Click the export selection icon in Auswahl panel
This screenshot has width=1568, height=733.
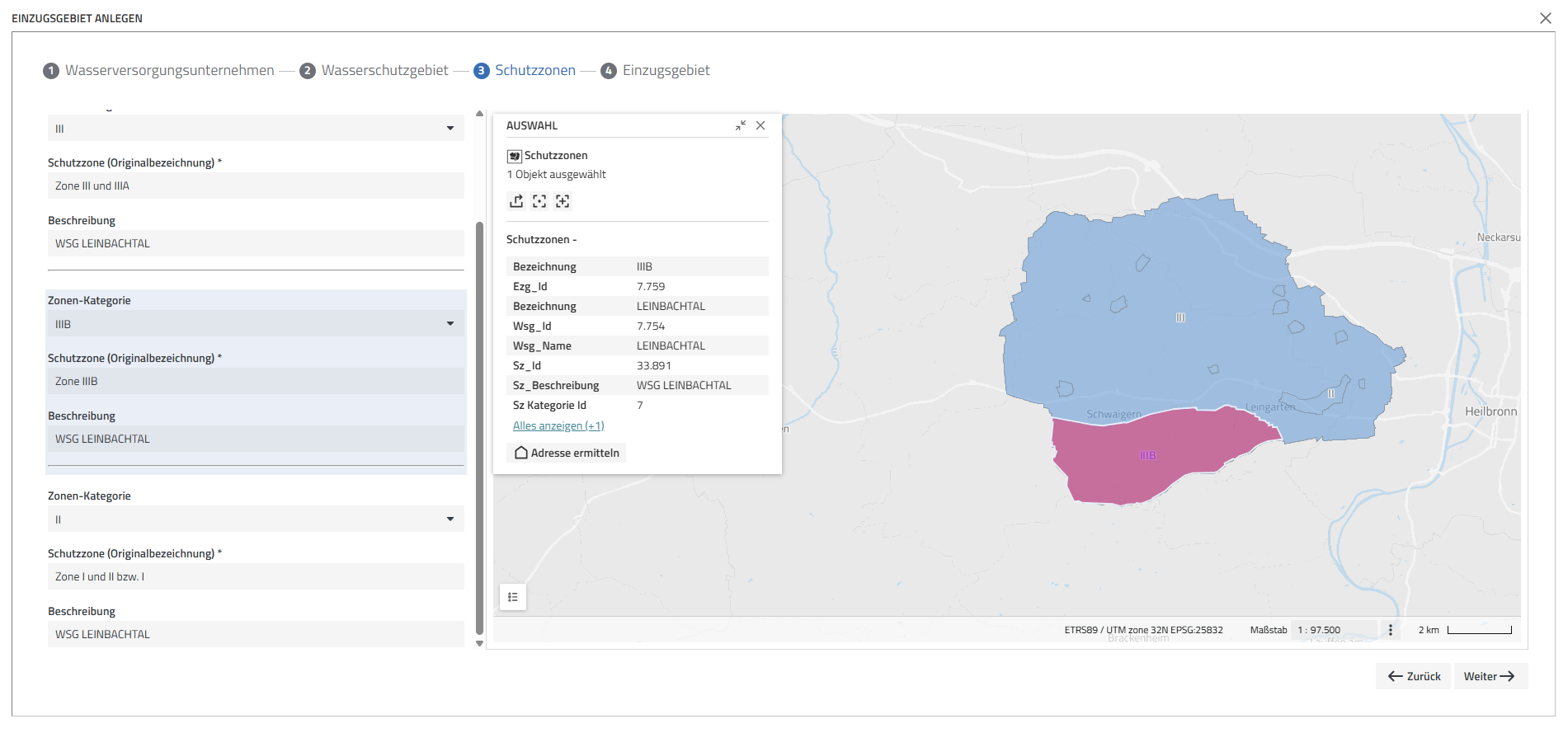tap(516, 201)
